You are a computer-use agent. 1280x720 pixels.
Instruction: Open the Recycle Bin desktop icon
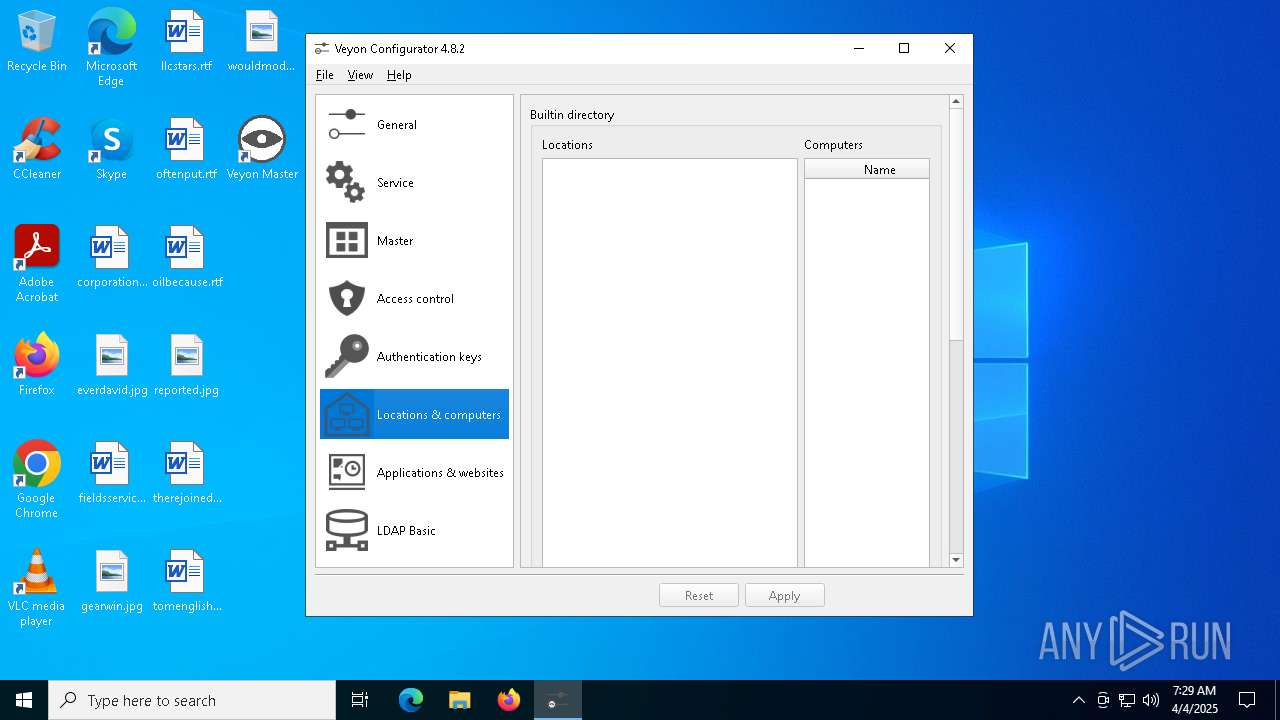[37, 42]
